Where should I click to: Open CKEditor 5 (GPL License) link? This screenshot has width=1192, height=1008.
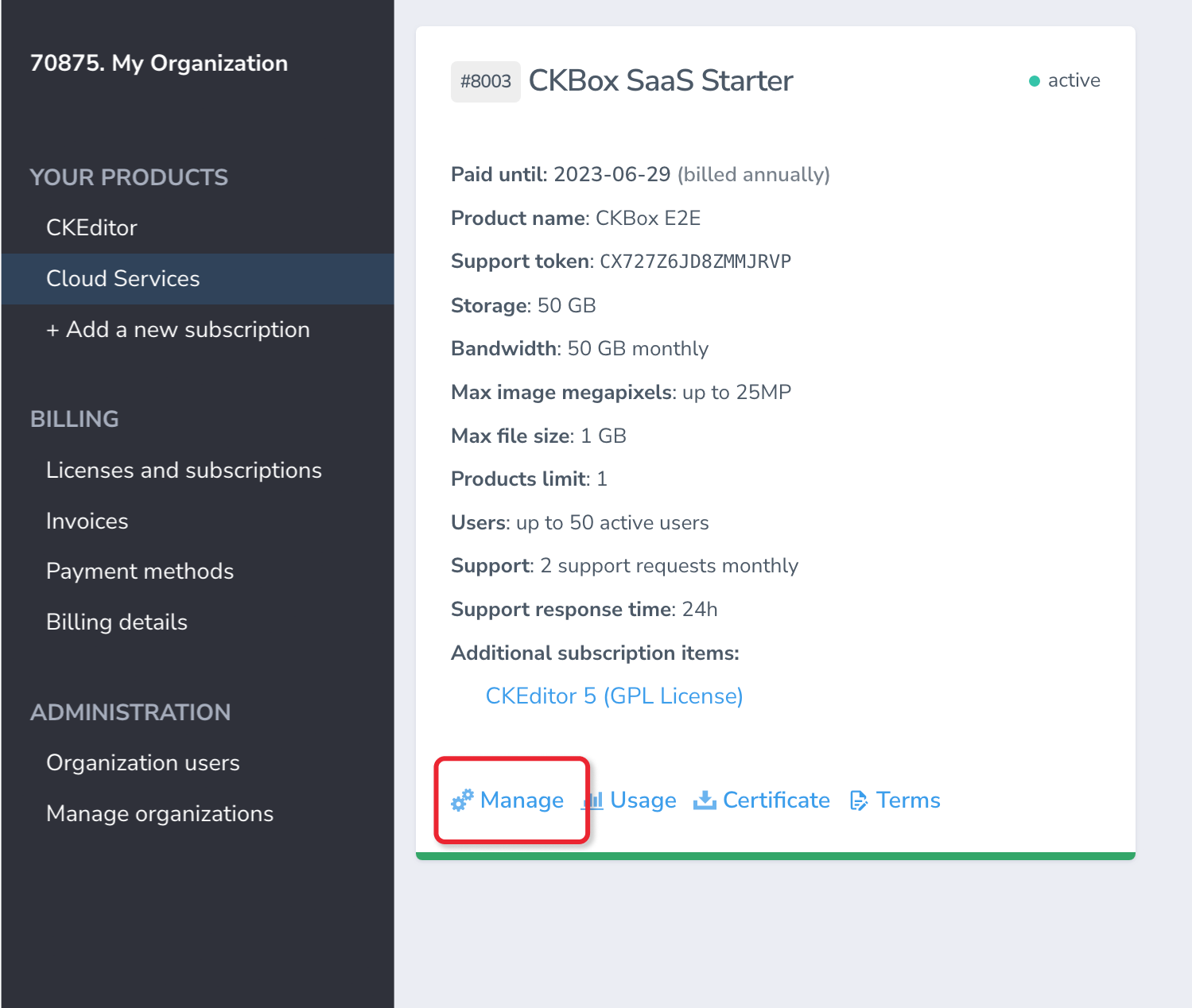tap(614, 696)
